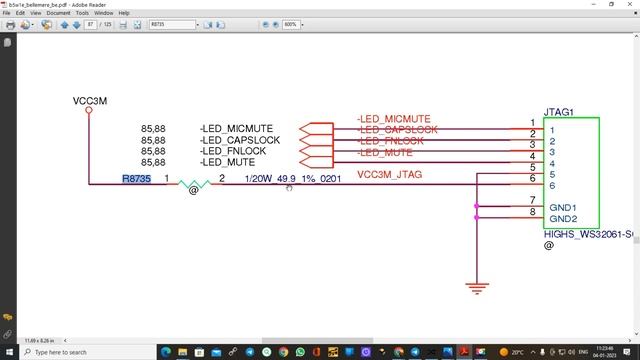Open the Pages panel in left sidebar
This screenshot has width=640, height=360.
point(8,42)
